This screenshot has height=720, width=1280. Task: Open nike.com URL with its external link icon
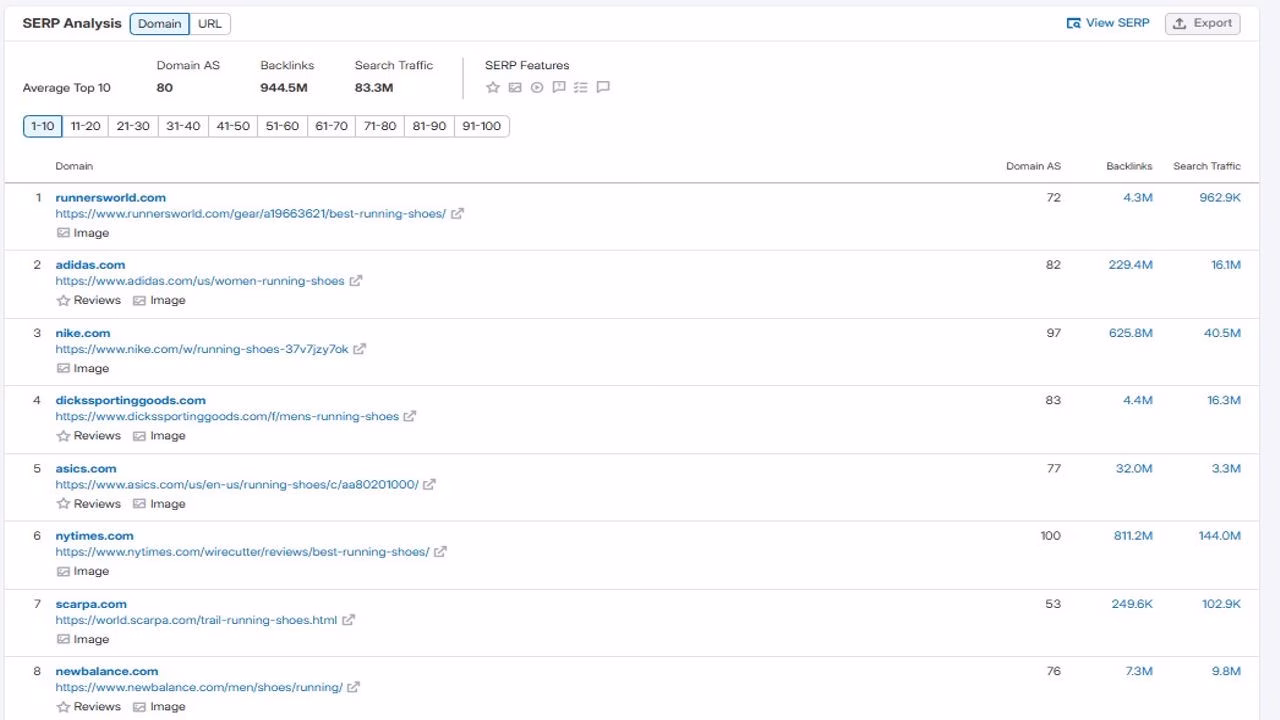click(x=360, y=349)
